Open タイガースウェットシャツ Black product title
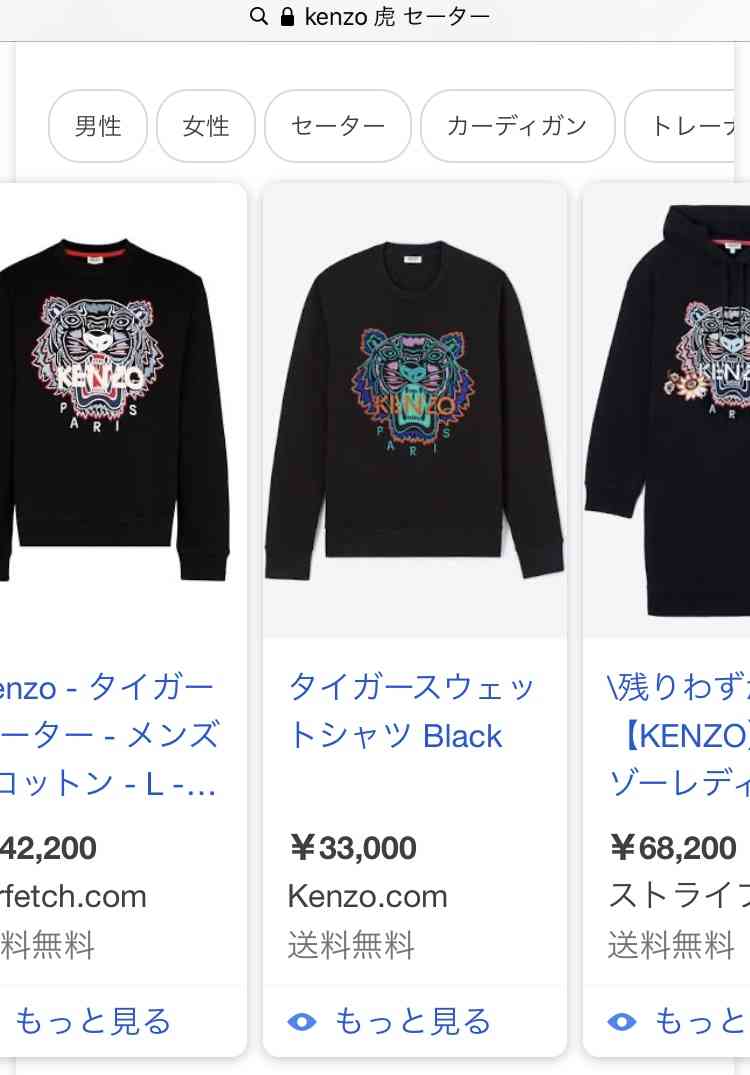Screen dimensions: 750x1075 pyautogui.click(x=411, y=712)
